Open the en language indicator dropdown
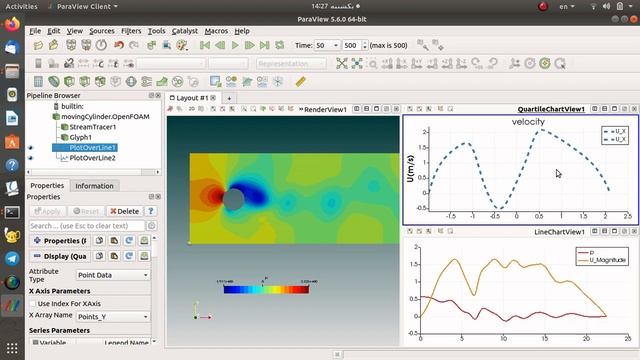The width and height of the screenshot is (640, 360). coord(567,7)
